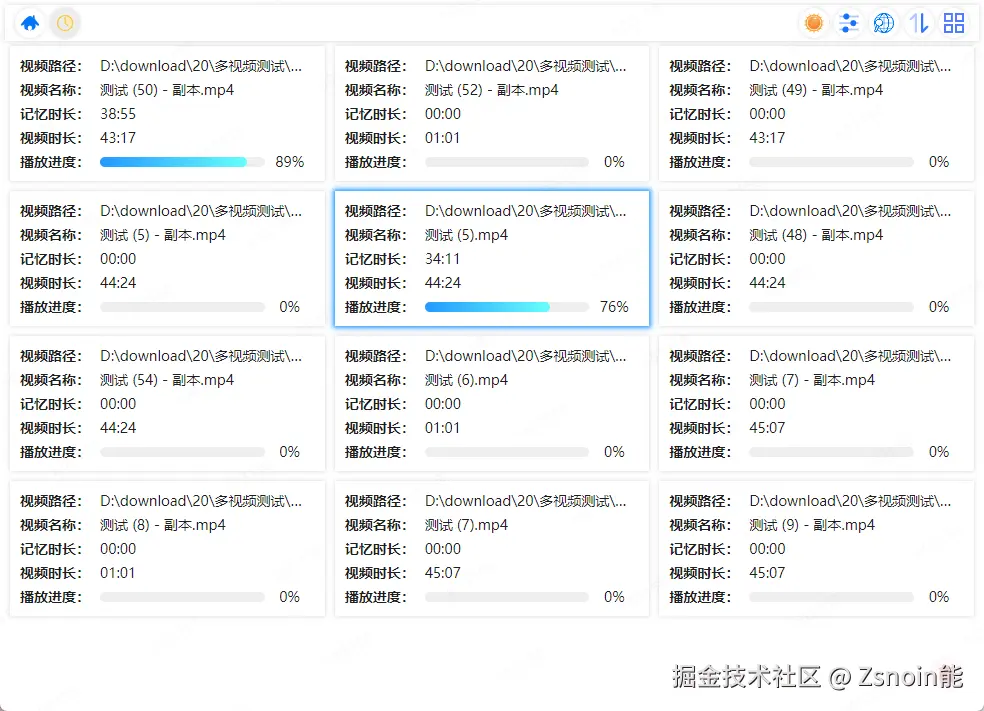This screenshot has height=711, width=984.
Task: Click the home icon
Action: (30, 22)
